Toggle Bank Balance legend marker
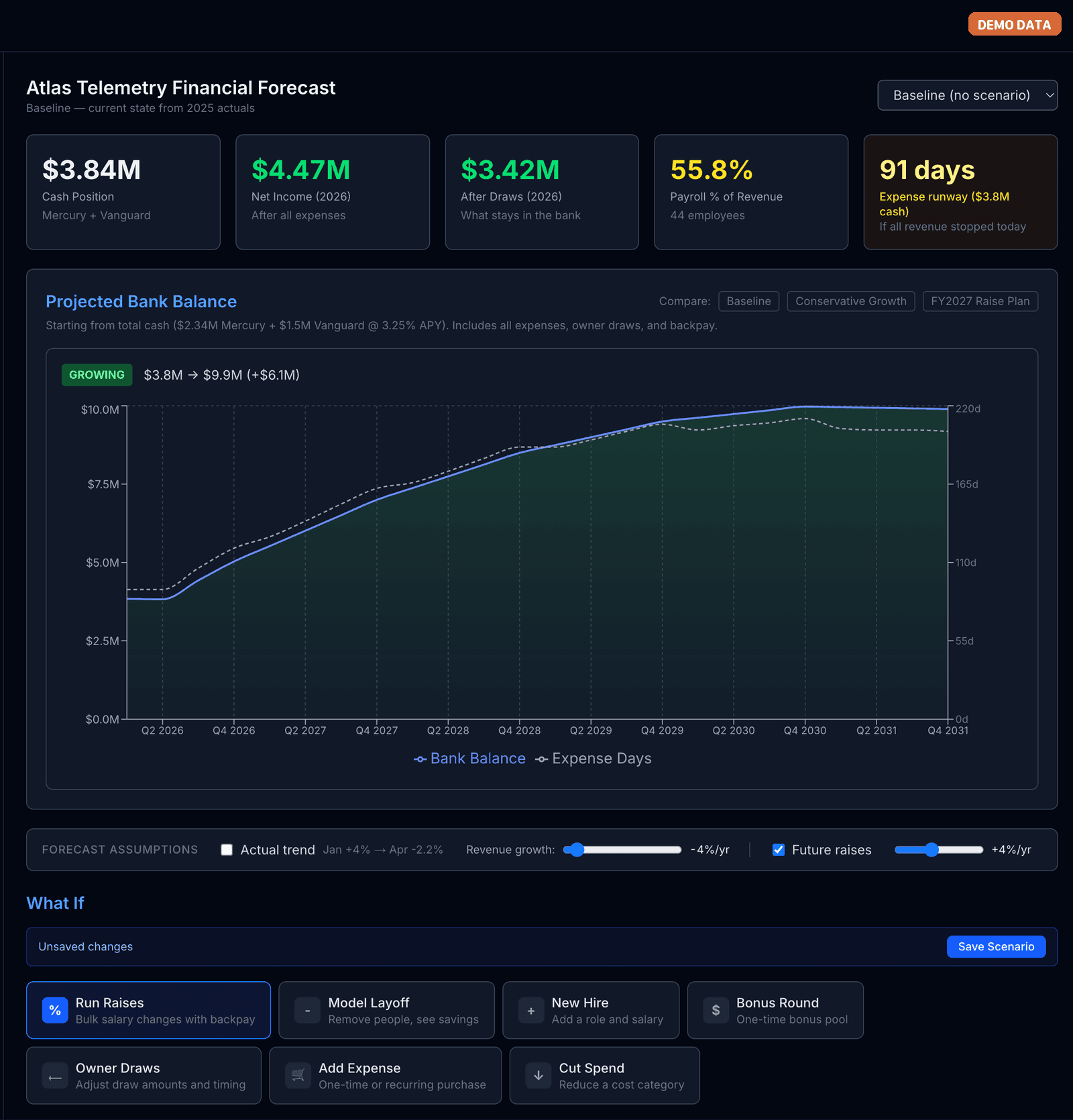The height and width of the screenshot is (1120, 1073). 420,759
